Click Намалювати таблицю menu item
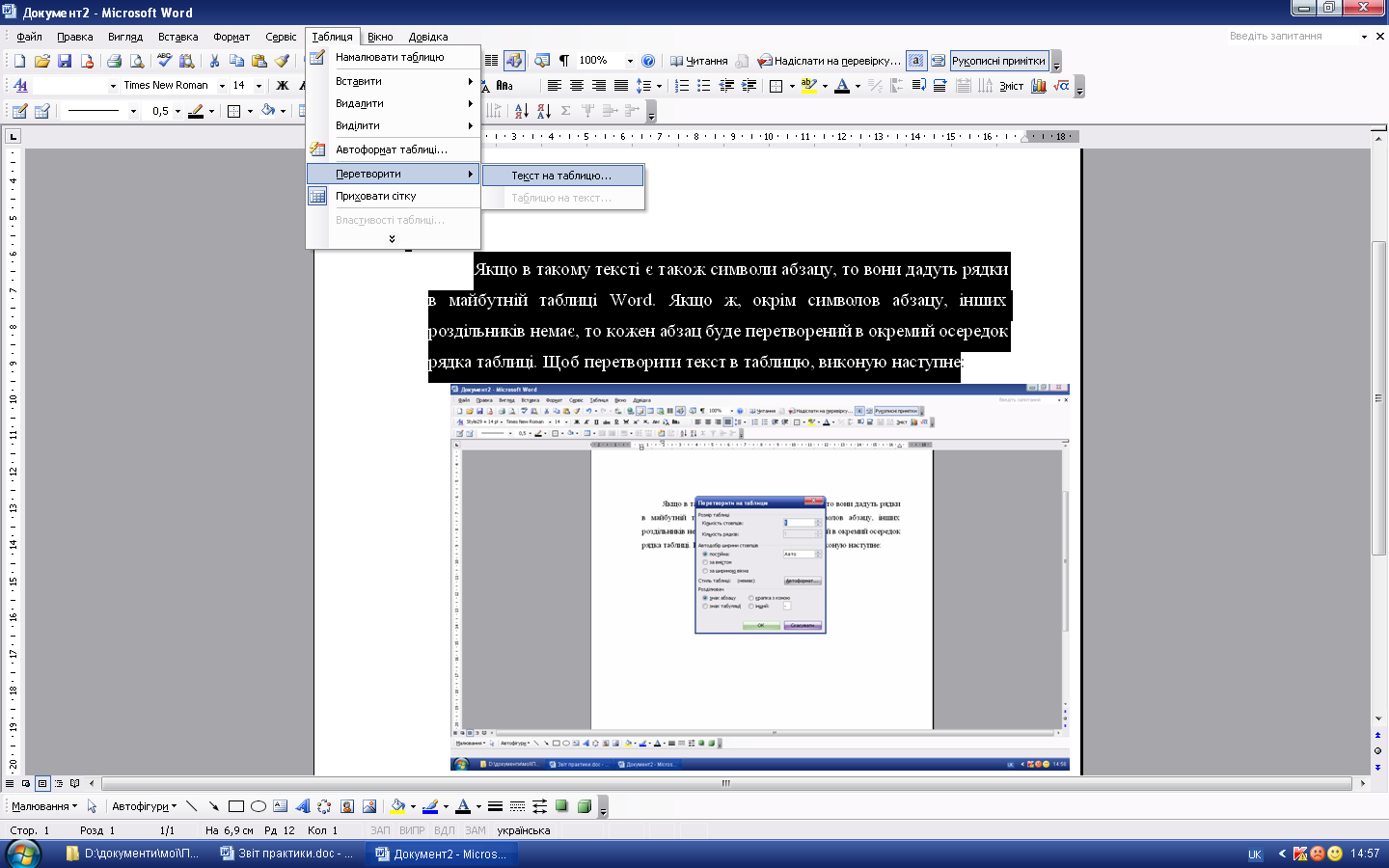Screen dimensions: 1389x868 (393, 57)
